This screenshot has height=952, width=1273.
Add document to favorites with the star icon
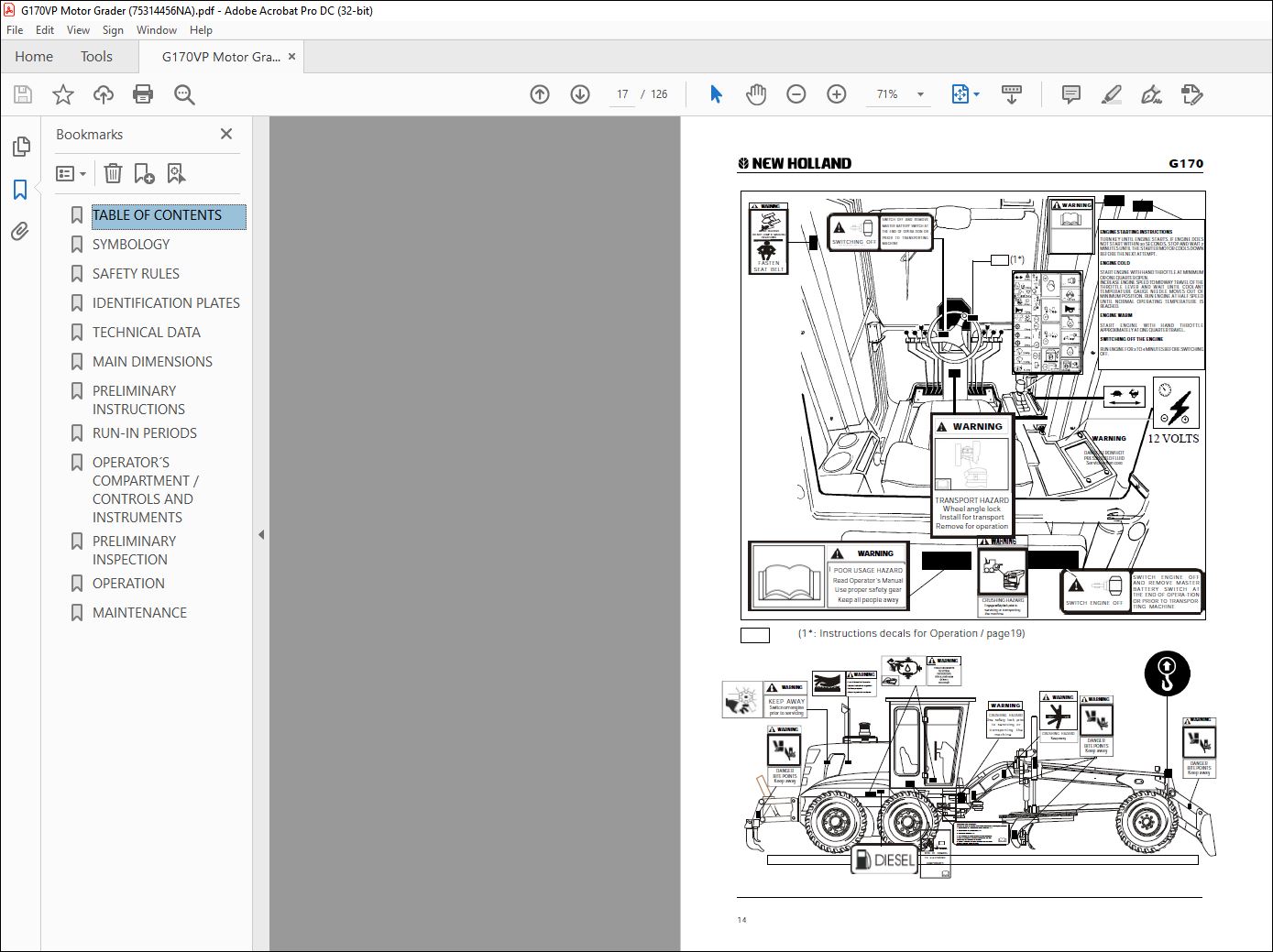click(63, 94)
